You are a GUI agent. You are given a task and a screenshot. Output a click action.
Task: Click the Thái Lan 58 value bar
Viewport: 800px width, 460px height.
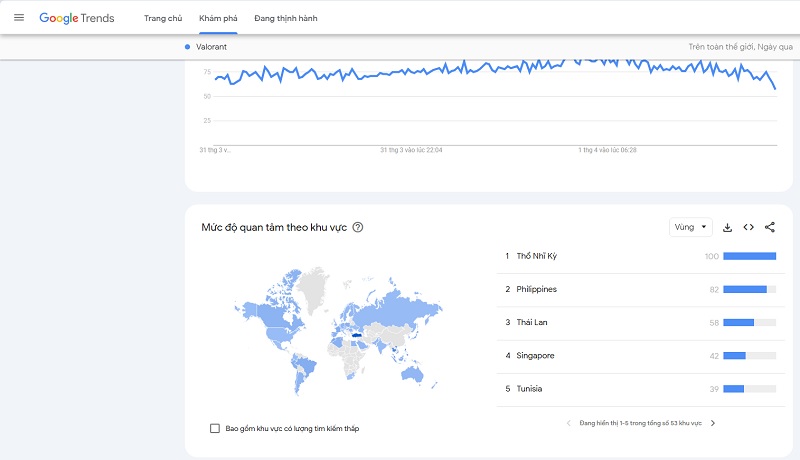coord(749,322)
